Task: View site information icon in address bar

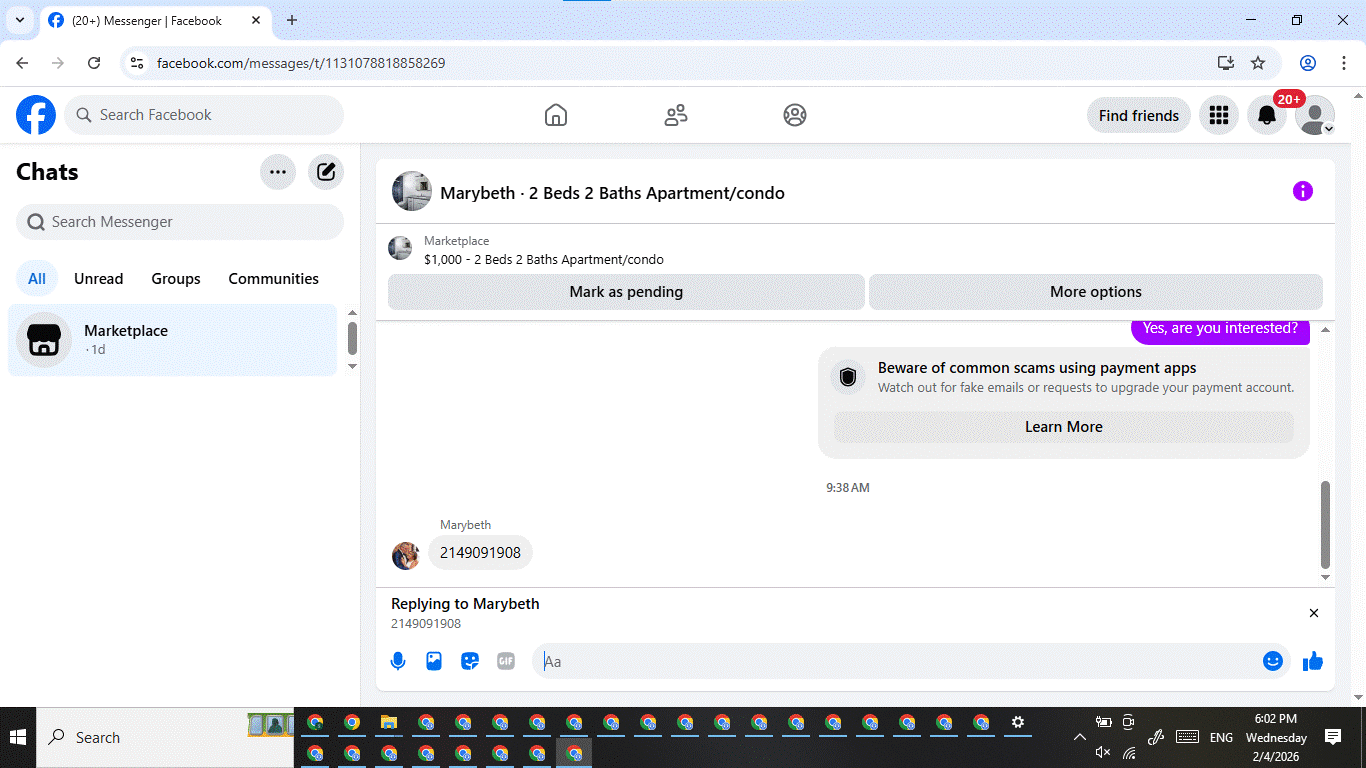Action: click(x=138, y=63)
